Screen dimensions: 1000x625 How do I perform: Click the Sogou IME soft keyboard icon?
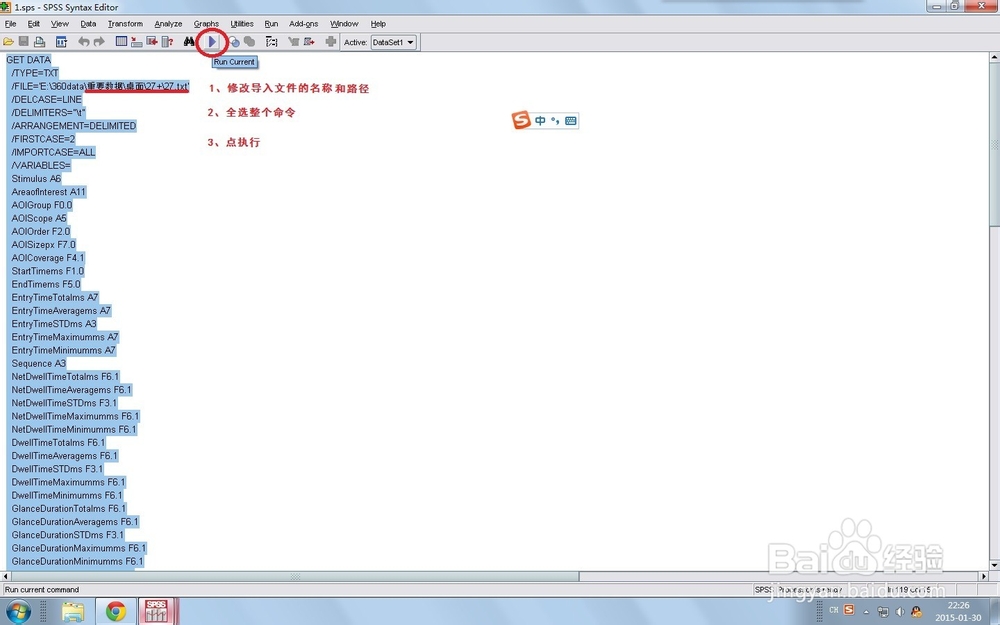click(x=571, y=121)
